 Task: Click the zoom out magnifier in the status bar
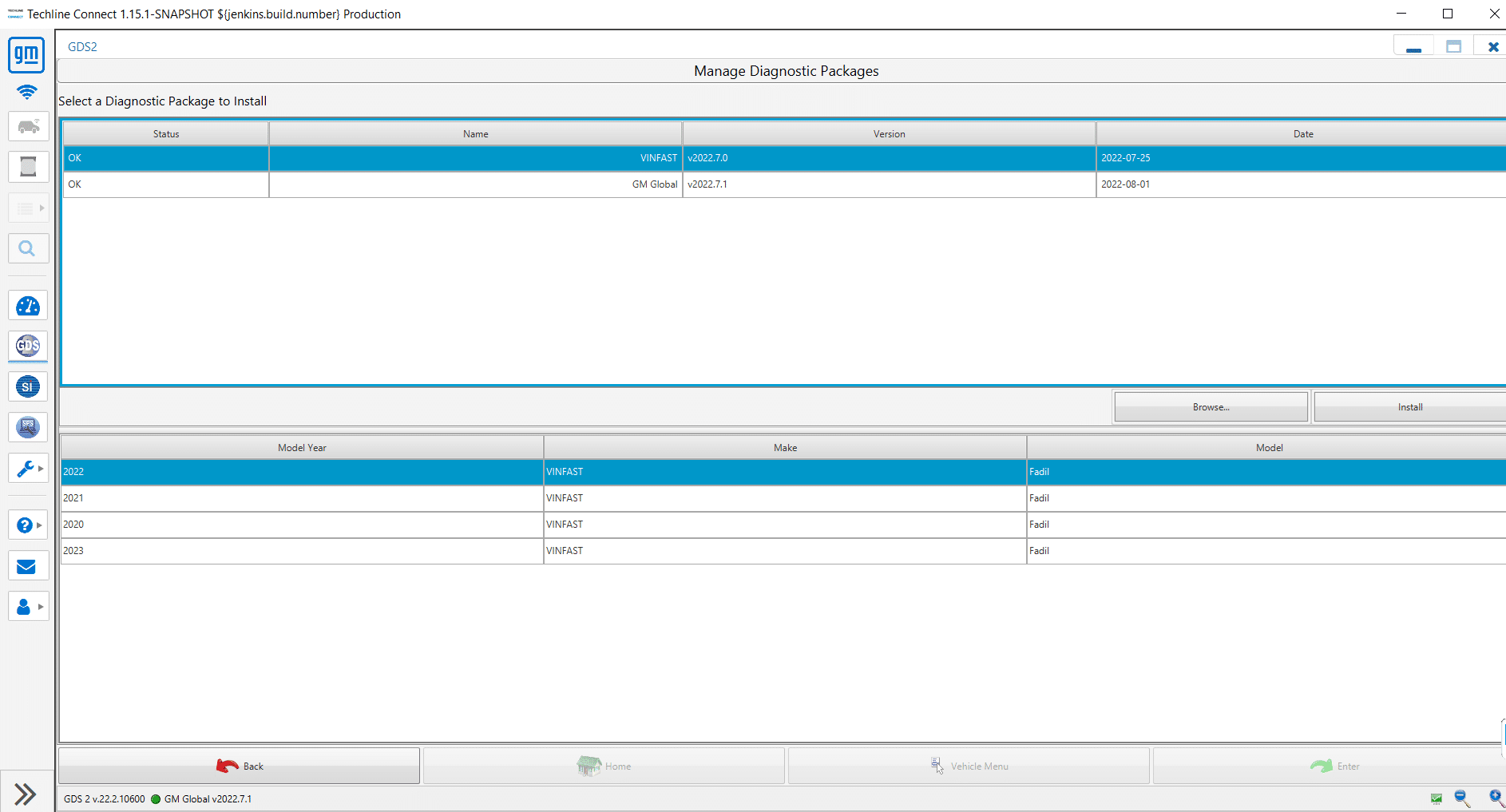pyautogui.click(x=1462, y=798)
